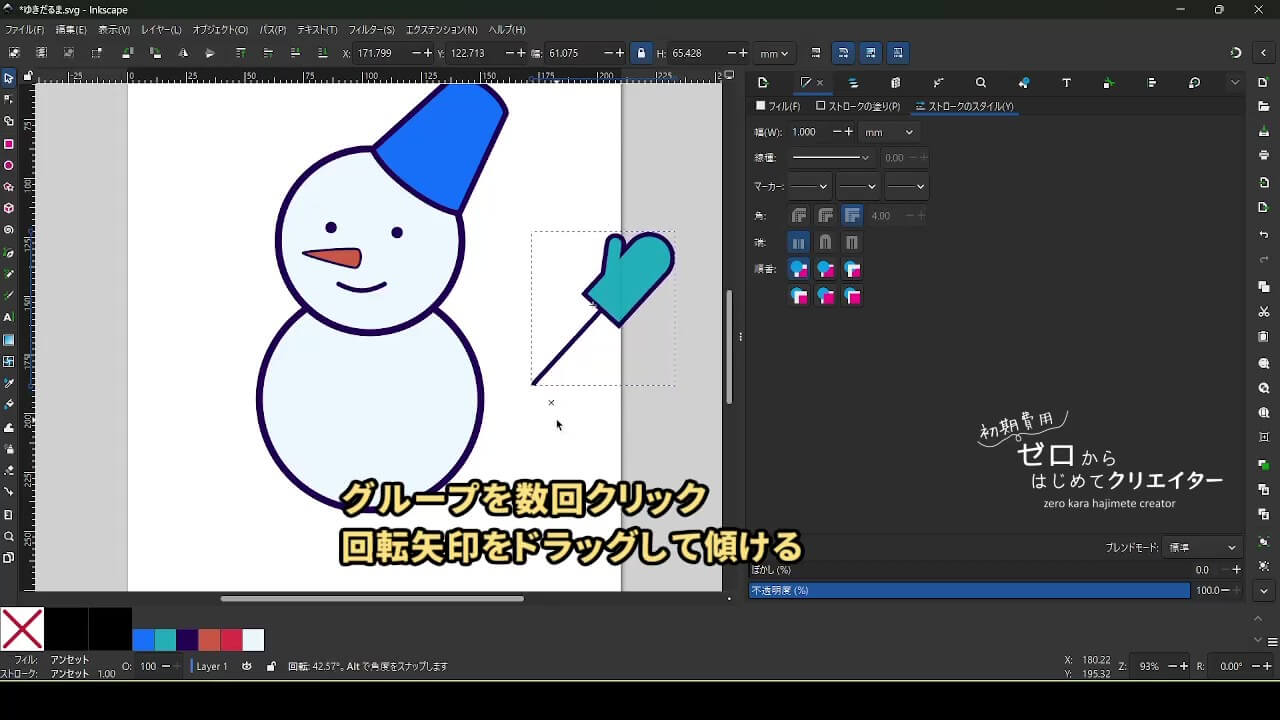Select the round cap style button

(x=825, y=243)
